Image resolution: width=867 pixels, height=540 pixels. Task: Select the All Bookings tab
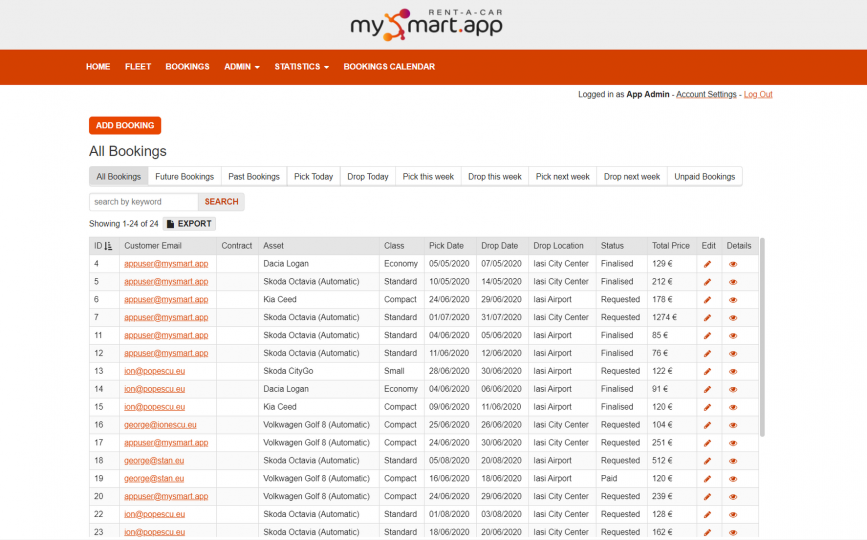click(x=118, y=177)
